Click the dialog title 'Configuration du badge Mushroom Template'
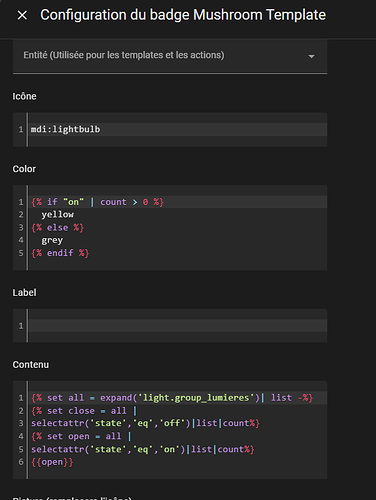 click(183, 15)
